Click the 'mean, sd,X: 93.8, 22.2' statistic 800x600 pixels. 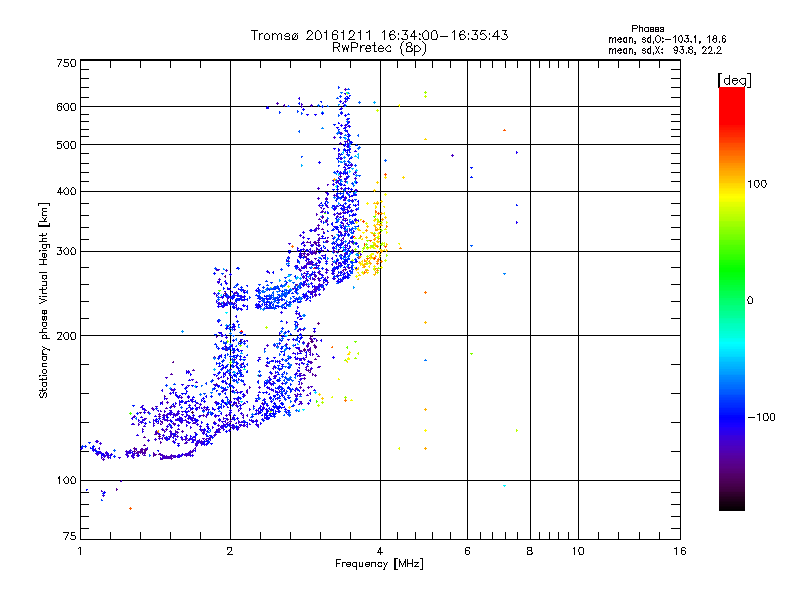point(665,50)
